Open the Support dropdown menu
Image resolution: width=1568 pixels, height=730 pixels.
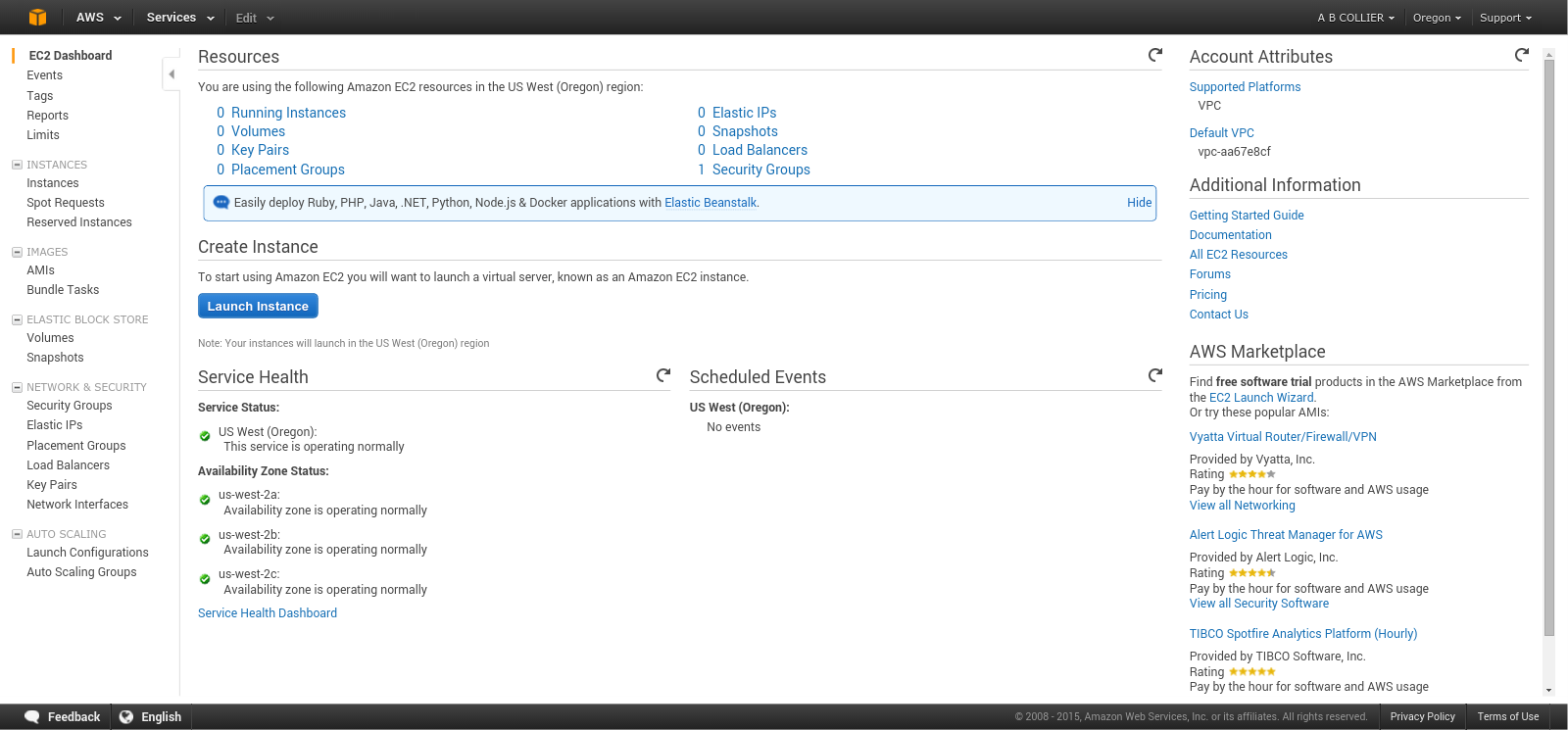[x=1505, y=18]
